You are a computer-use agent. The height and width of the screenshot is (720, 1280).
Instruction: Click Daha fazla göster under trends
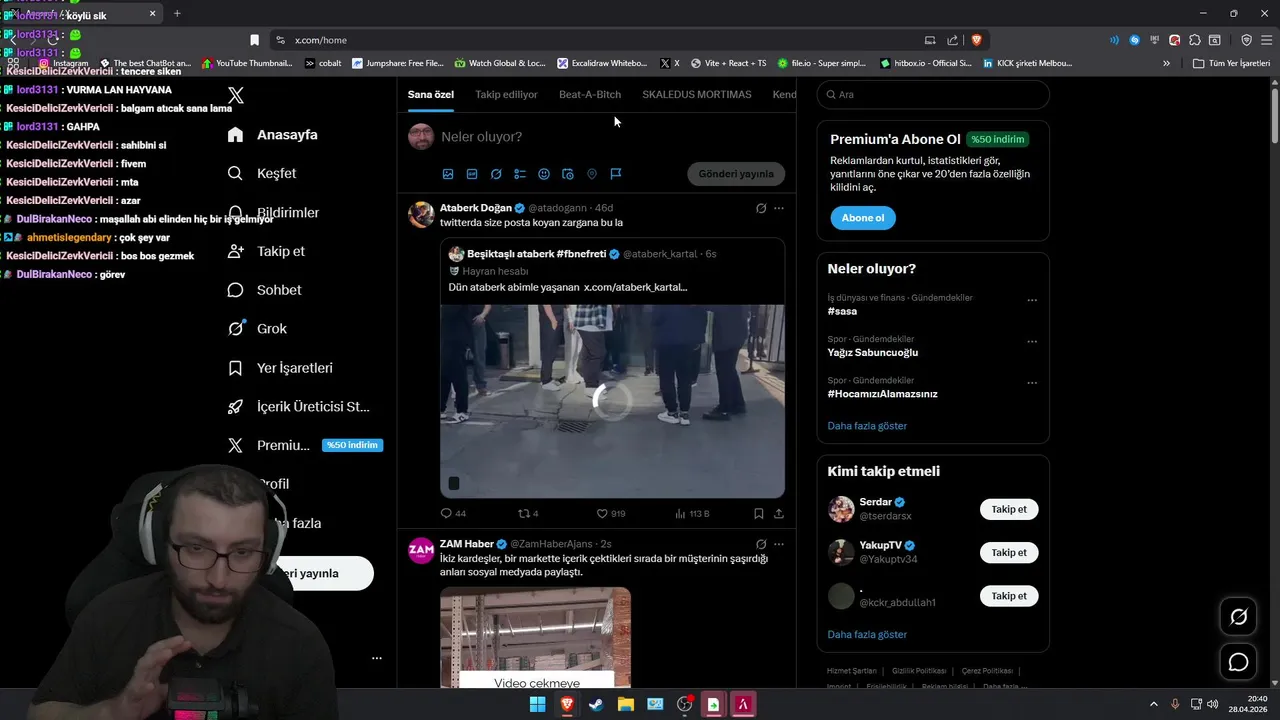coord(867,426)
